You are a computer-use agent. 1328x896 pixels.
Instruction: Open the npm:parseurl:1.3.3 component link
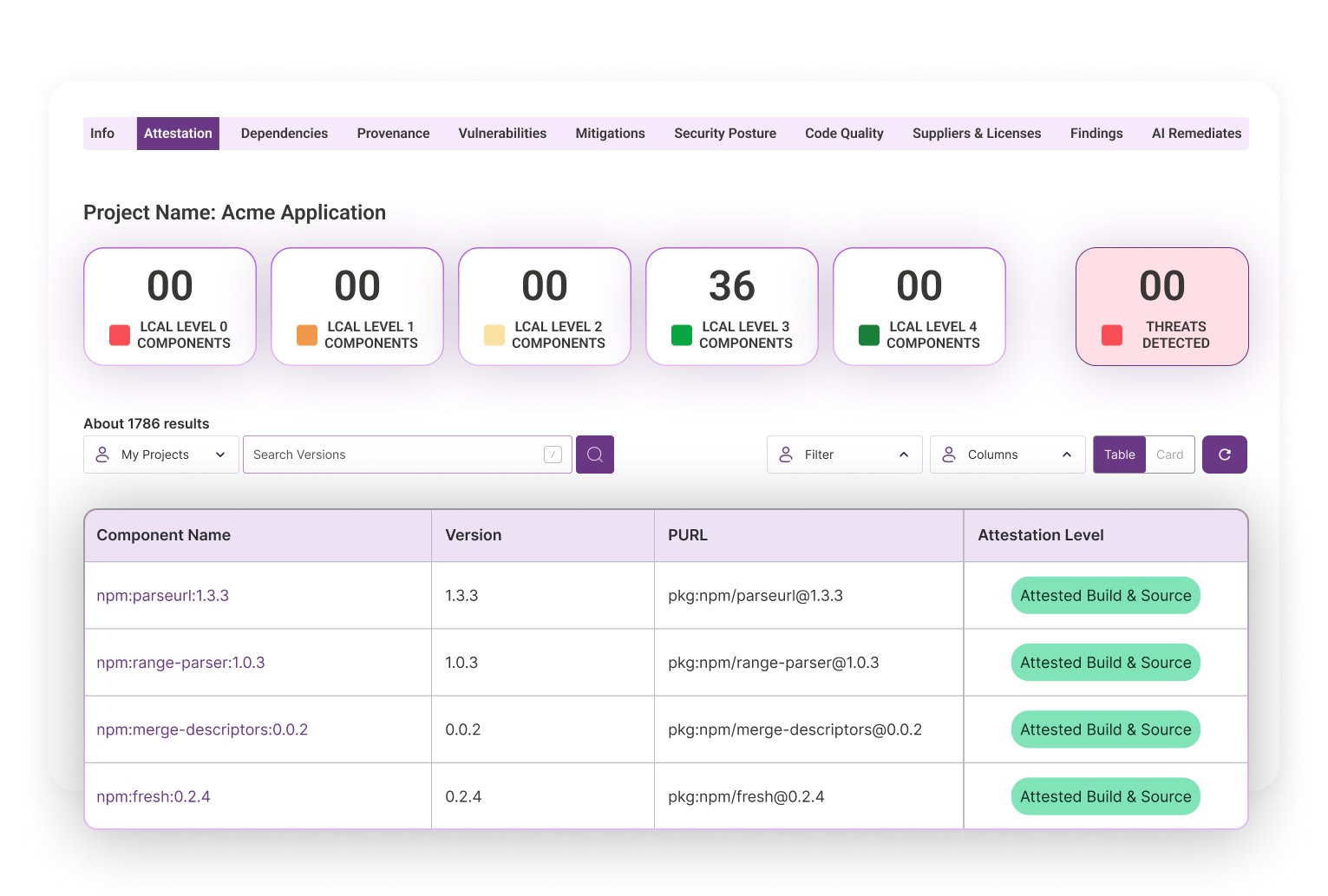tap(163, 596)
